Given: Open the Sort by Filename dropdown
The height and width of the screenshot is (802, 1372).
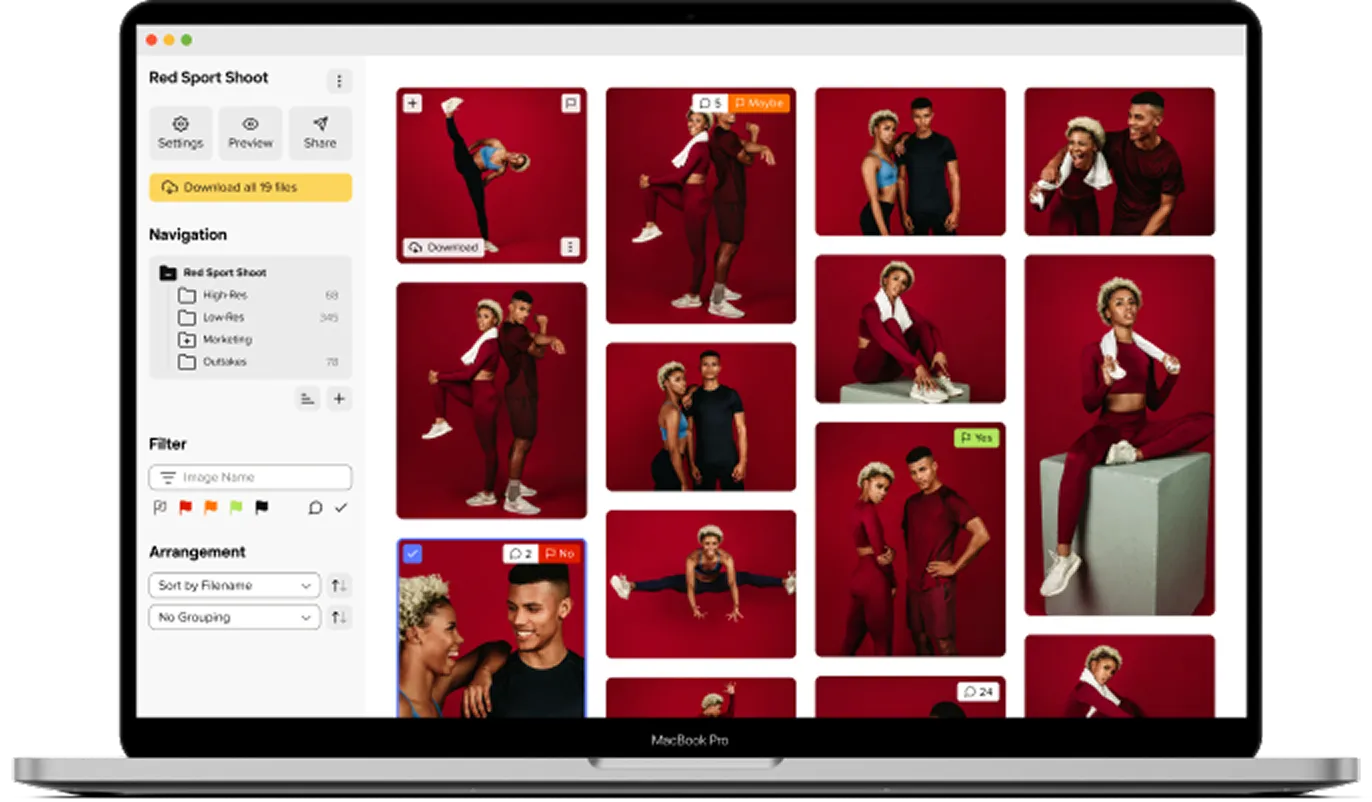Looking at the screenshot, I should (234, 585).
